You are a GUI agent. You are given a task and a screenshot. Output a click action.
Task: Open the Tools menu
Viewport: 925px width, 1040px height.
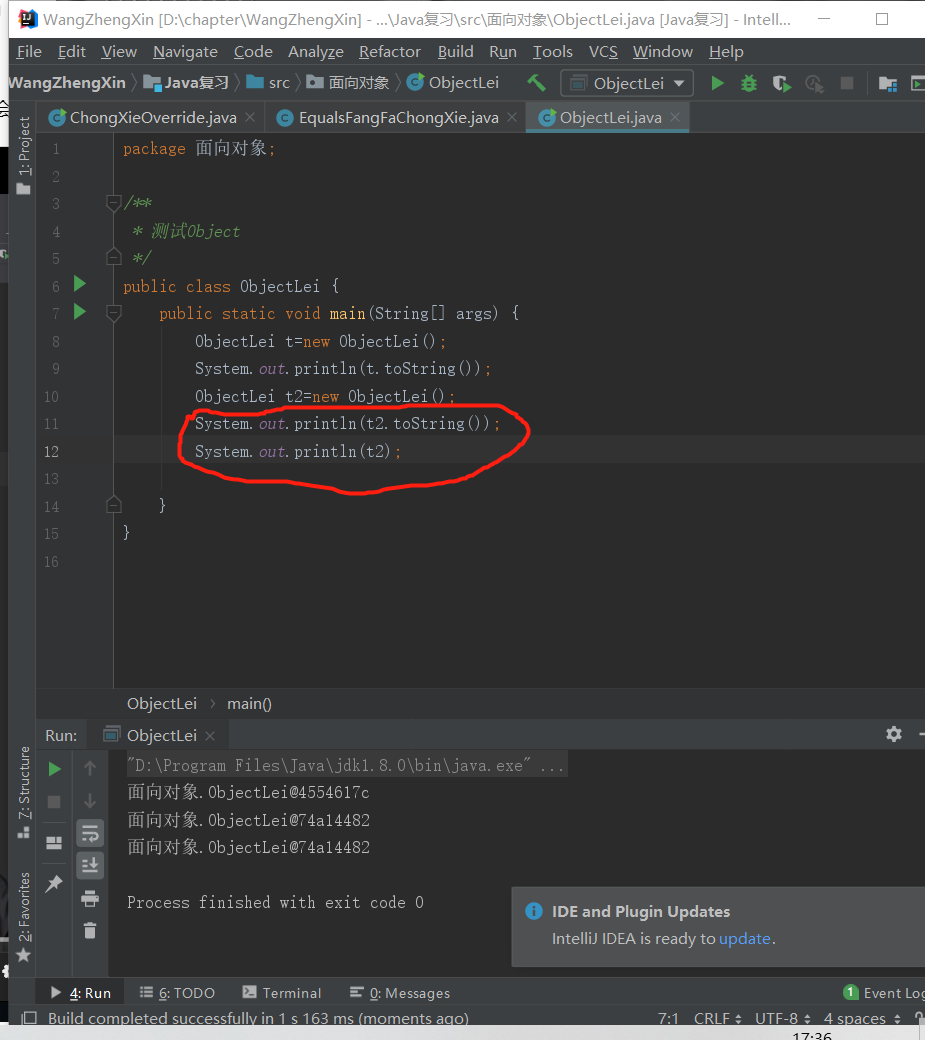(552, 52)
